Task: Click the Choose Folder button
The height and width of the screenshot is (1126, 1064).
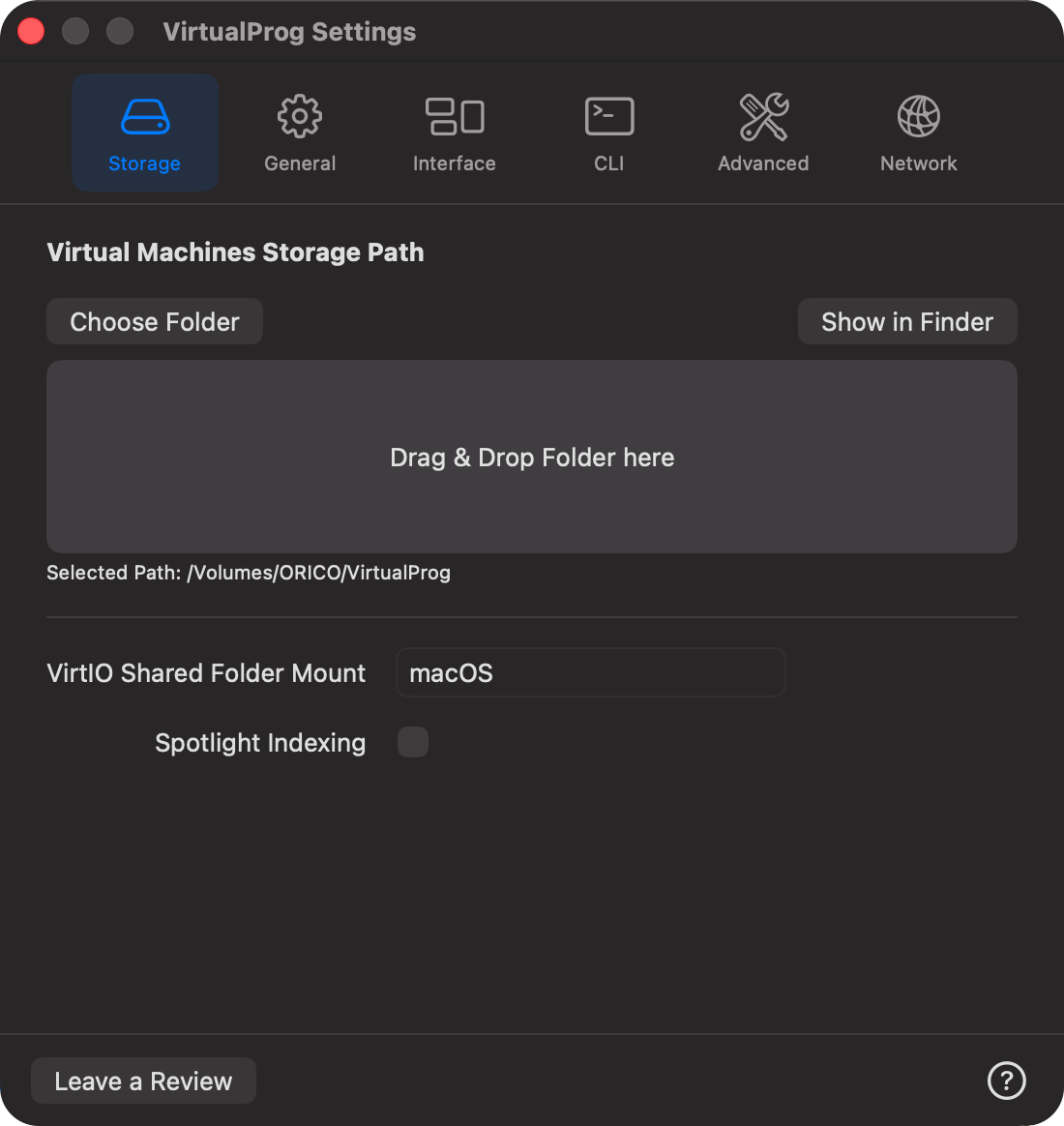Action: pos(154,321)
